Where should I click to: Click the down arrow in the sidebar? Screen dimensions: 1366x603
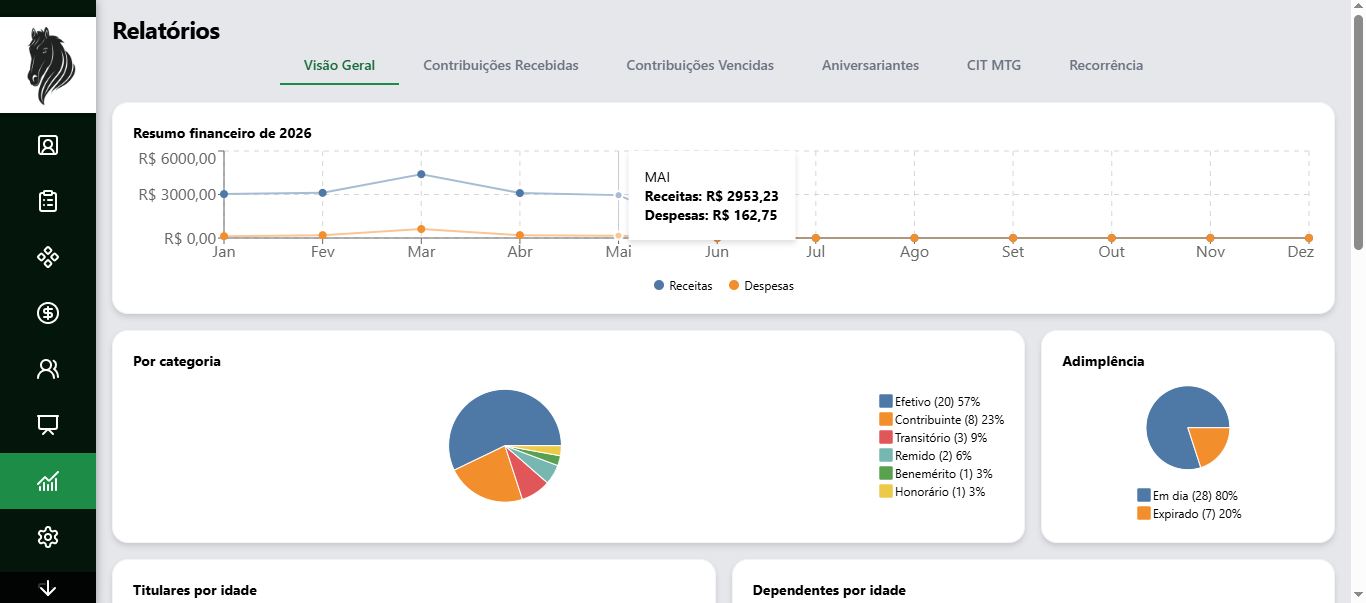point(48,589)
